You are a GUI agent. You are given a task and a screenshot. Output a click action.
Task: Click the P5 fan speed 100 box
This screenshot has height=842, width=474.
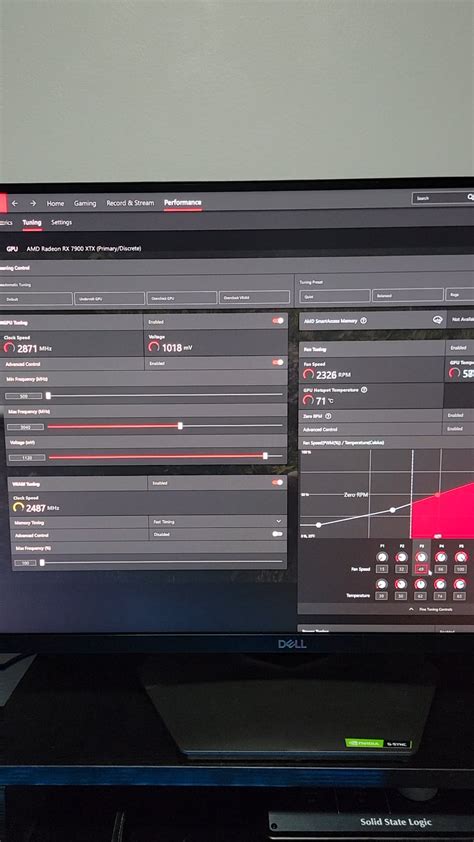tap(460, 569)
